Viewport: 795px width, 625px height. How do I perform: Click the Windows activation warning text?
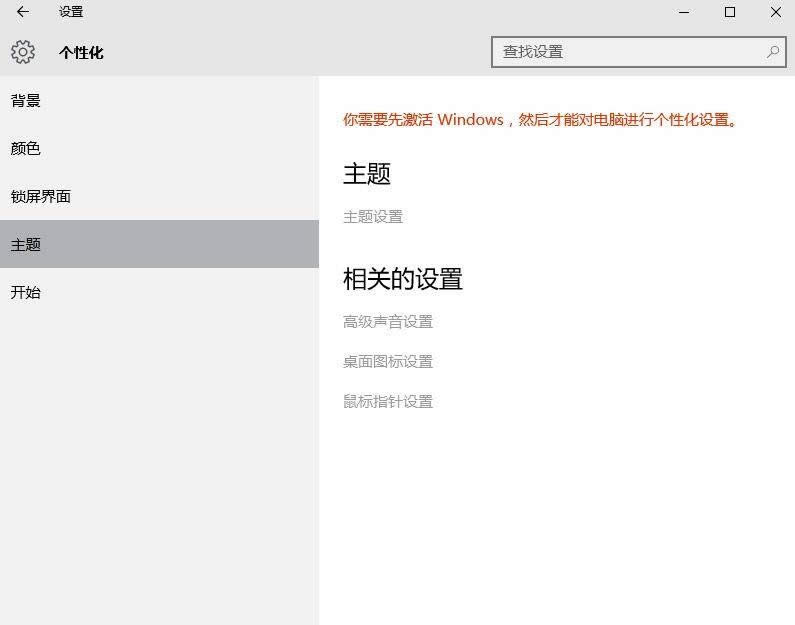click(541, 120)
